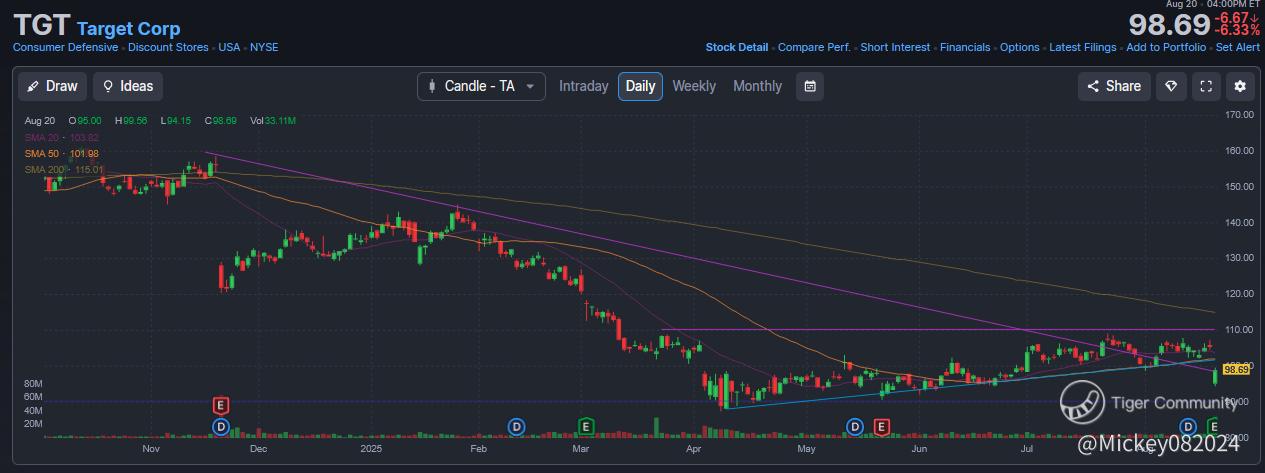The image size is (1265, 473).
Task: Click the dividend marker in February
Action: 516,427
